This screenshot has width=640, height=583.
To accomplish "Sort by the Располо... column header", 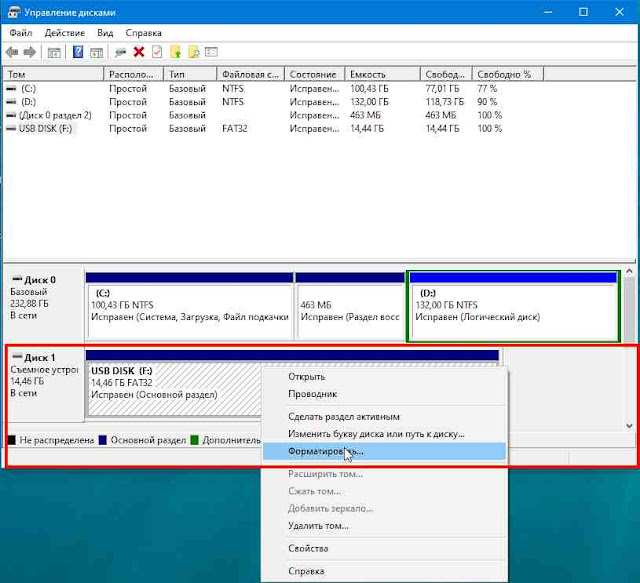I will 134,74.
